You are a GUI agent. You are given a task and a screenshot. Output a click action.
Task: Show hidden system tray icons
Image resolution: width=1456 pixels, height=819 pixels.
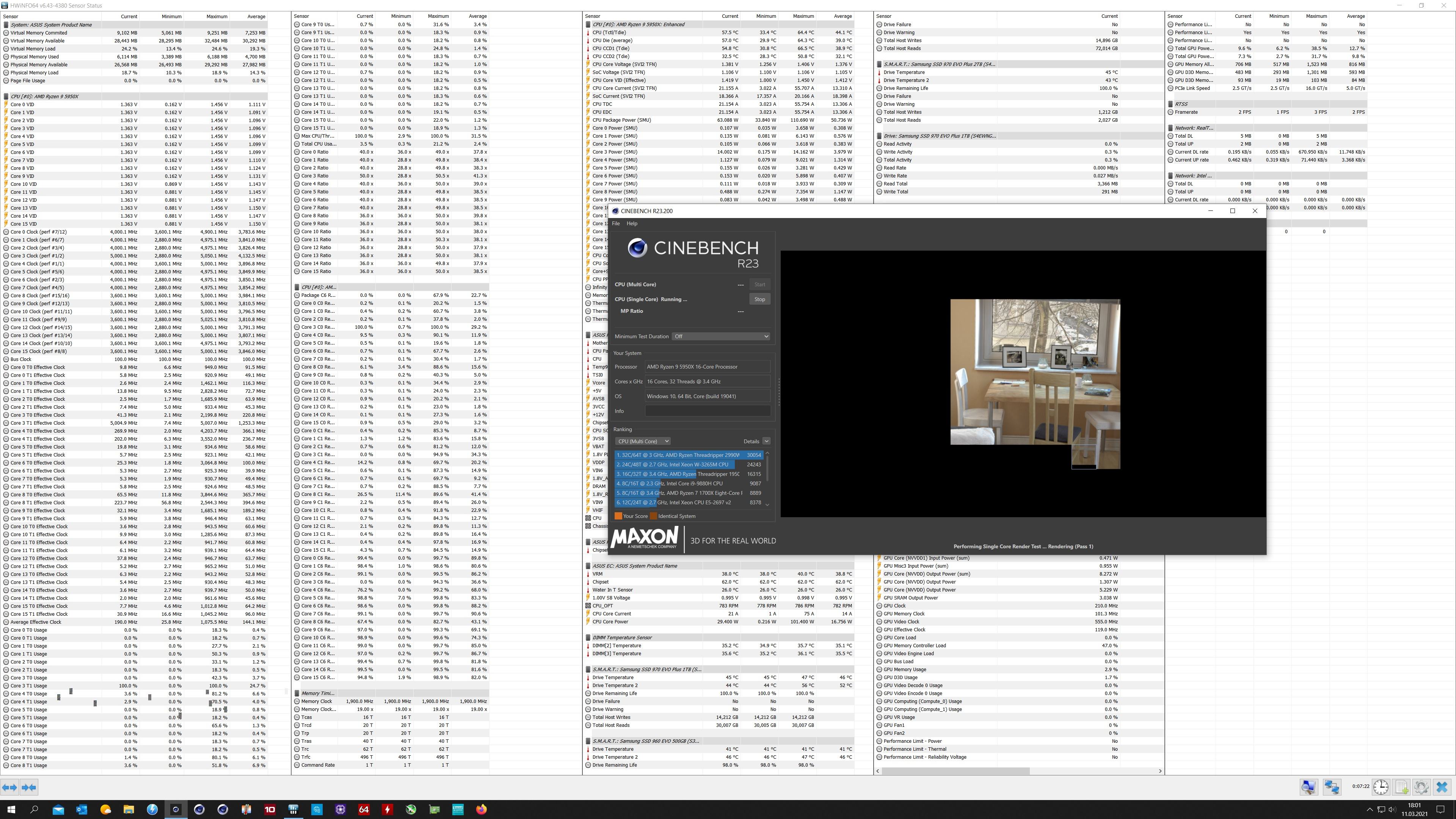1369,810
